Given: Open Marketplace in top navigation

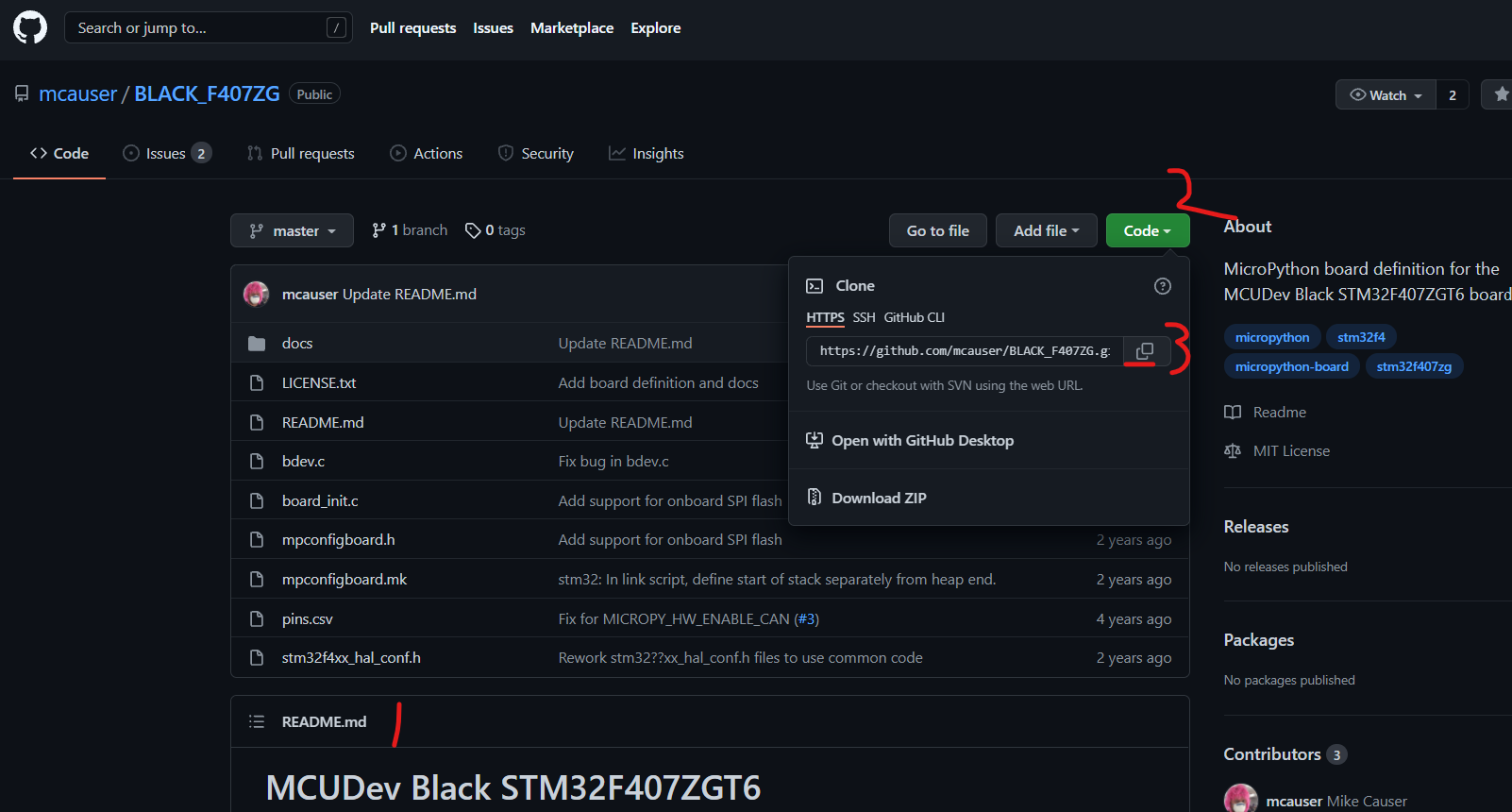Looking at the screenshot, I should tap(572, 28).
